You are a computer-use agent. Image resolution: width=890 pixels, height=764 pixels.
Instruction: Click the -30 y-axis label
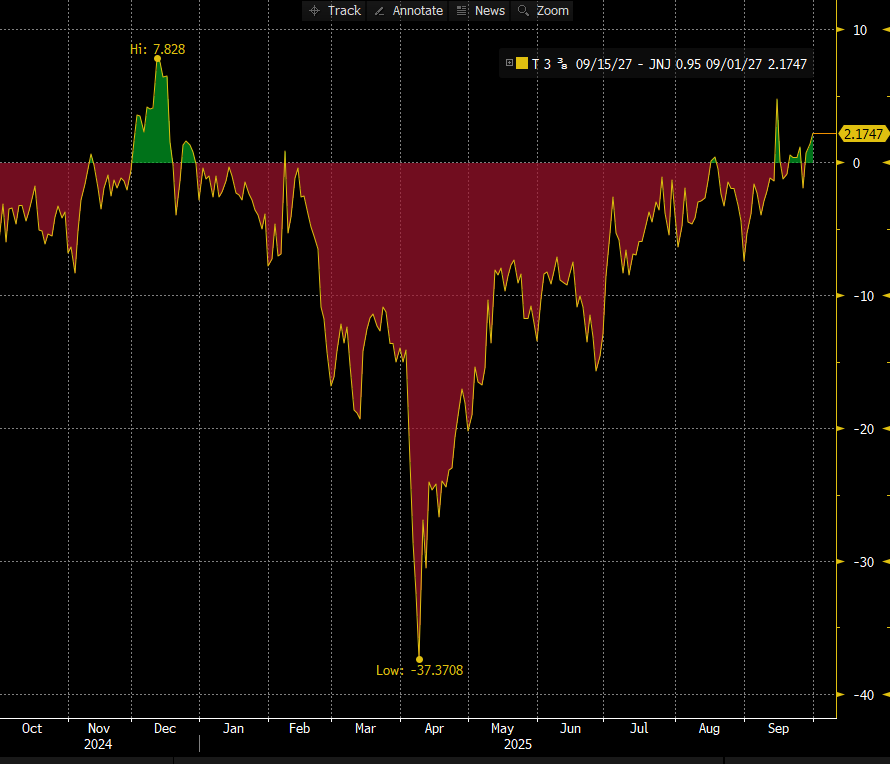click(x=863, y=562)
